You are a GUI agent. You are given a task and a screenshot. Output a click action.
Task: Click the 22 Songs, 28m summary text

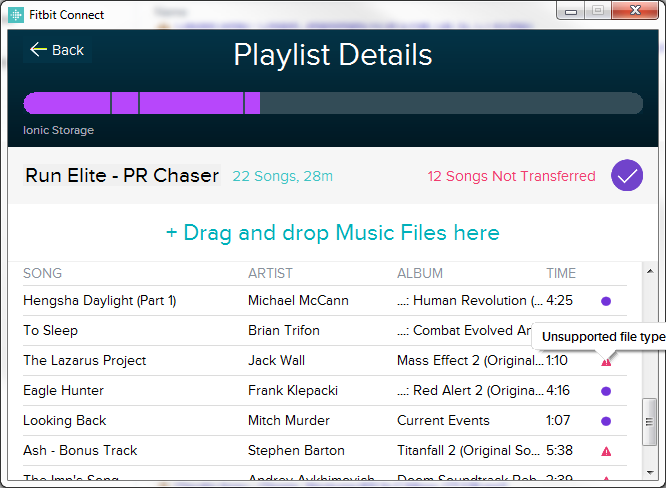point(282,176)
